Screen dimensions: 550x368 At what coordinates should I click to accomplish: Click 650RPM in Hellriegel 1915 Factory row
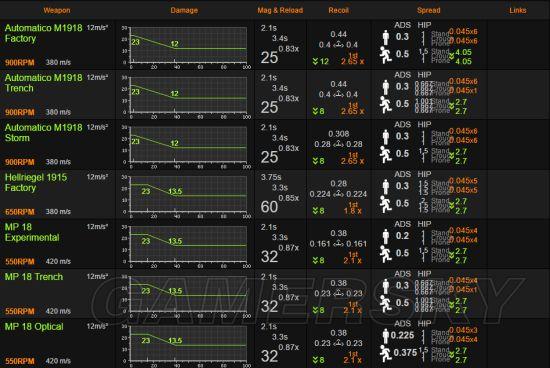20,212
